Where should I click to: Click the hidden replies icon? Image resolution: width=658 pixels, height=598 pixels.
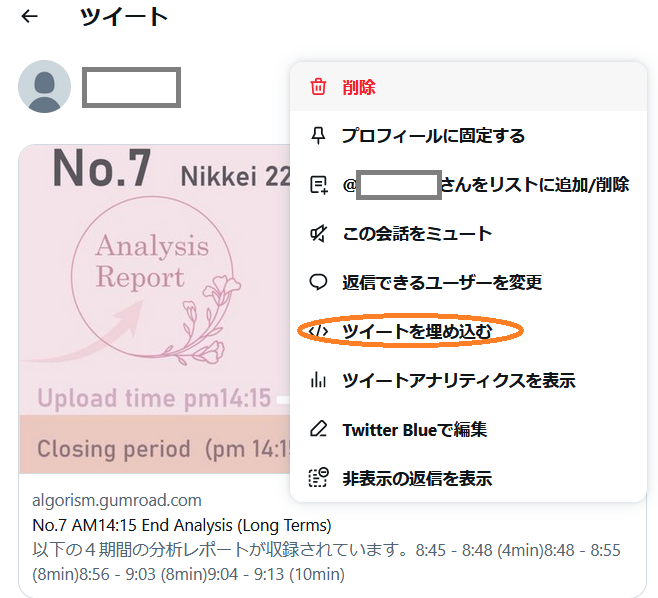point(319,478)
